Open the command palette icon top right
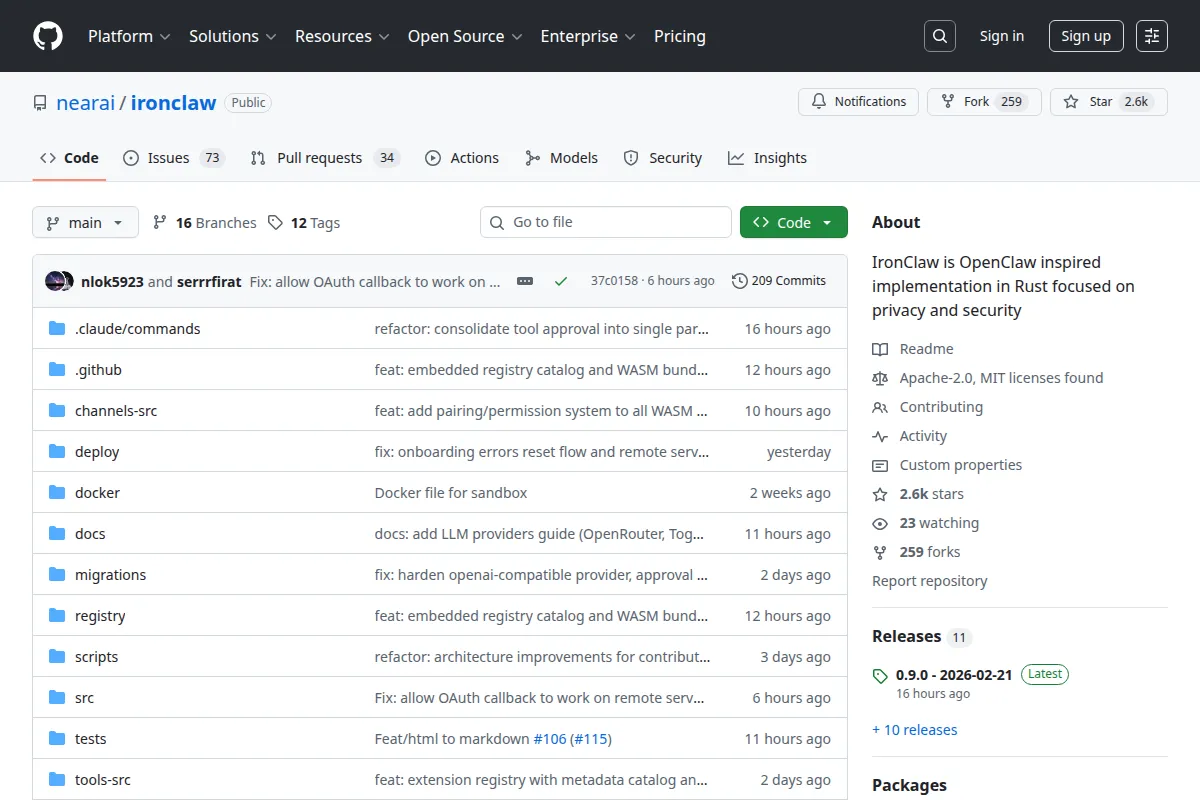Screen dimensions: 1200x800 [x=1151, y=35]
